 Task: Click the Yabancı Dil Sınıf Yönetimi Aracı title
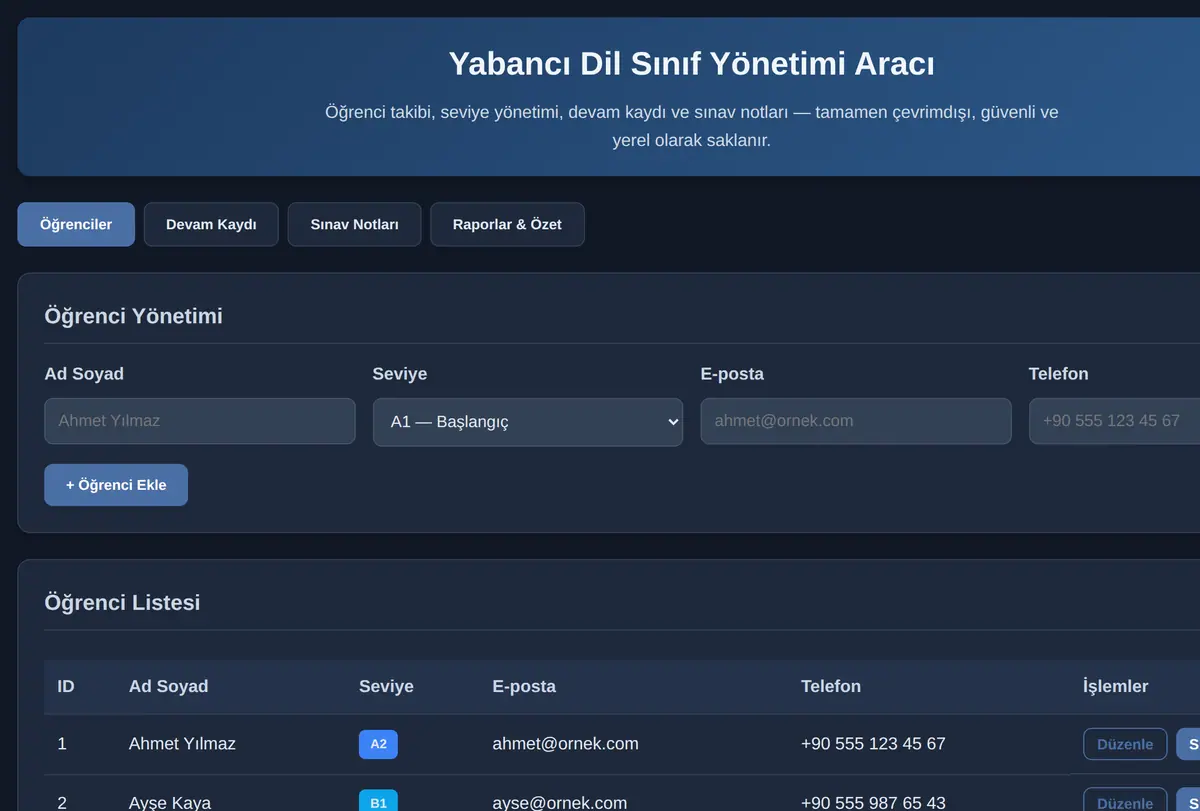click(691, 63)
